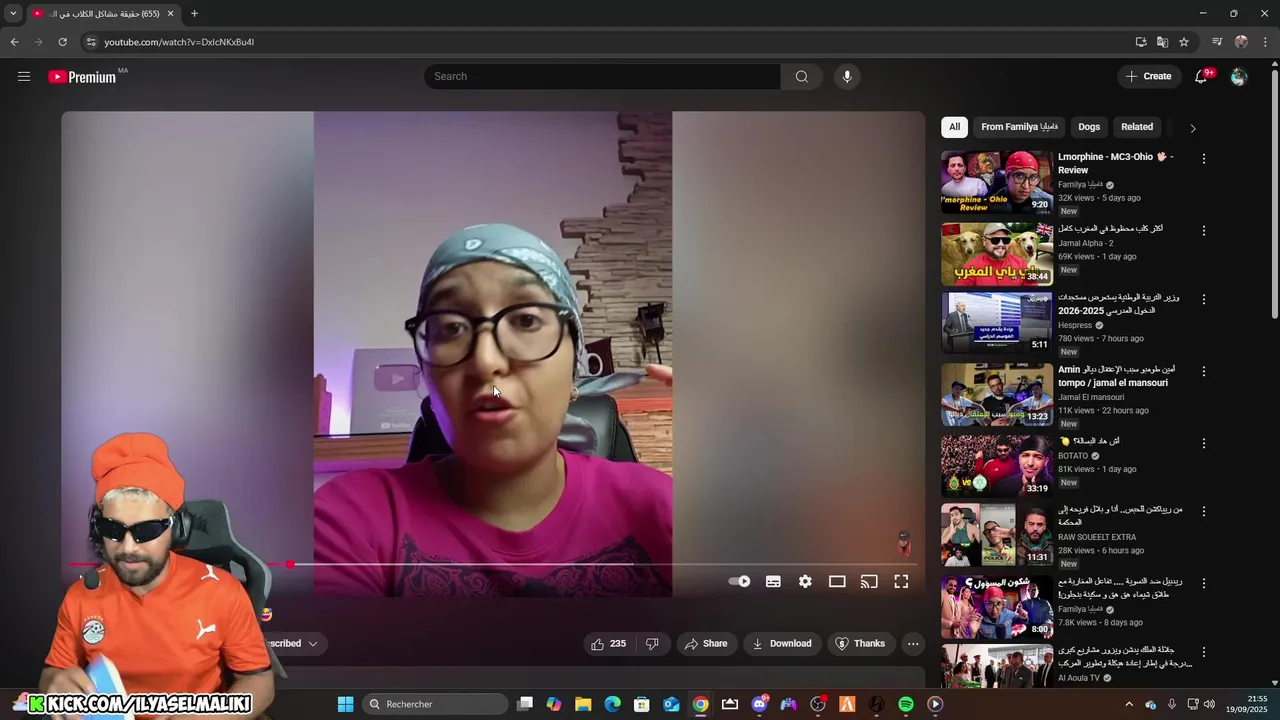Click the search magnifier button
The height and width of the screenshot is (720, 1280).
click(x=801, y=76)
